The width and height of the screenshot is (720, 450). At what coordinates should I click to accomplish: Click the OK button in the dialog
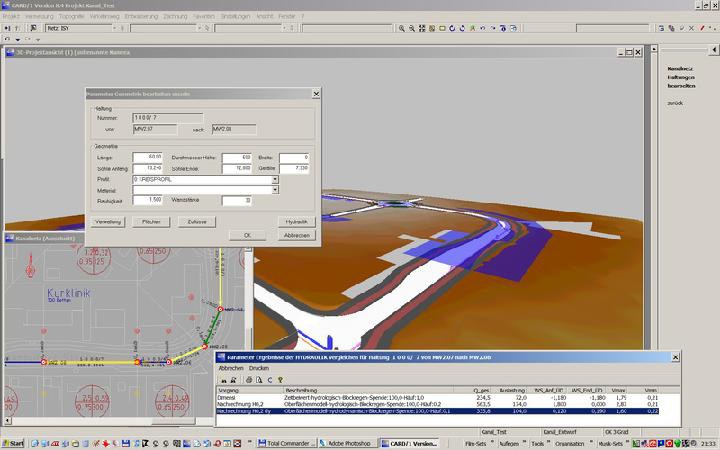click(247, 234)
